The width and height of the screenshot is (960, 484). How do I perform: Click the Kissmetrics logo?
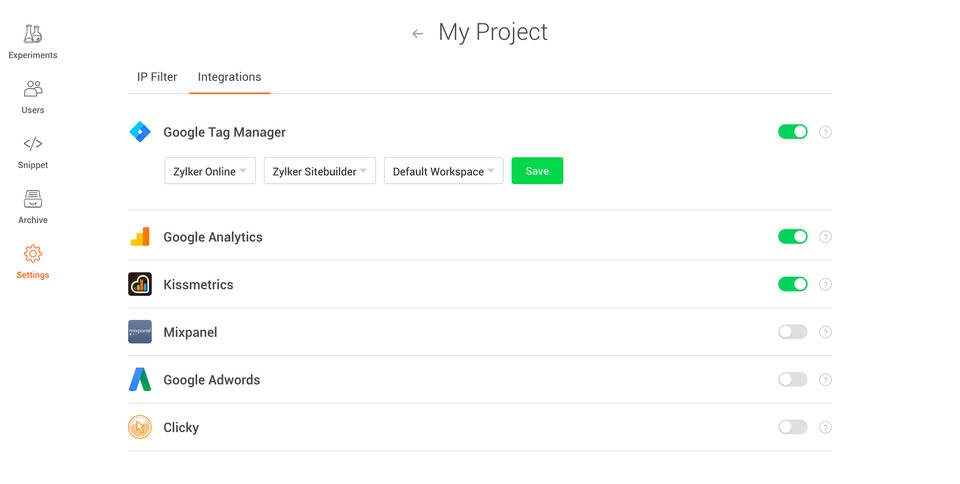(140, 285)
